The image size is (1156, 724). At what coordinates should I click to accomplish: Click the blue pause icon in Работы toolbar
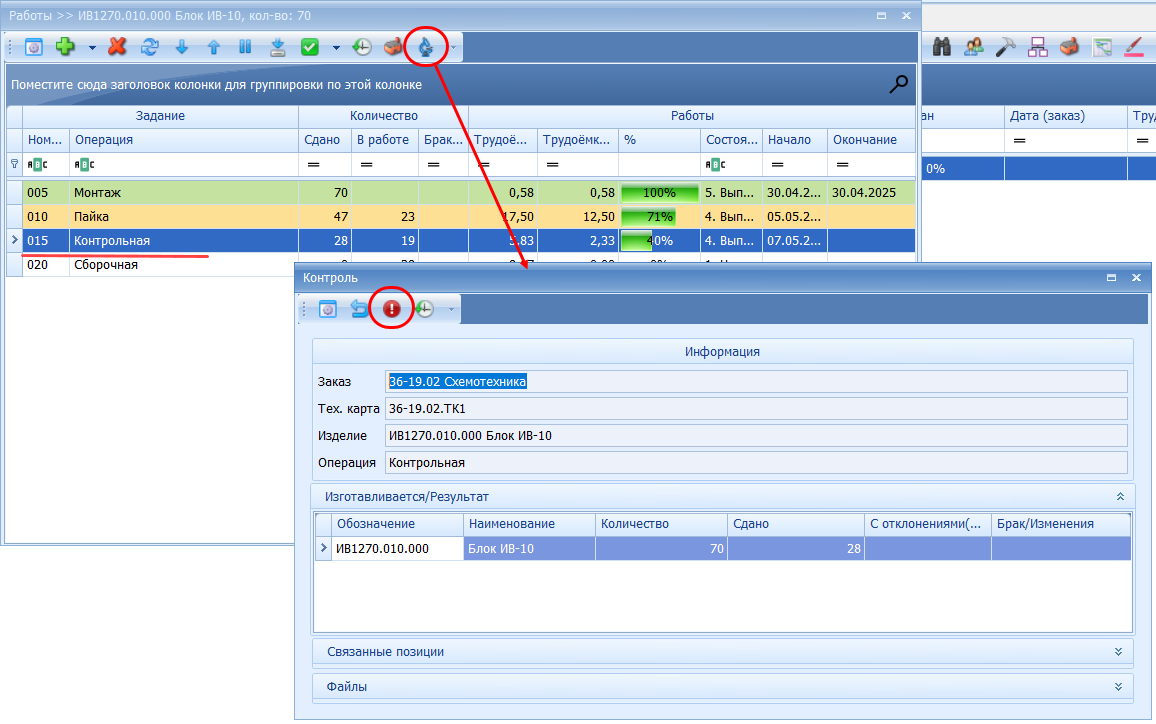[246, 47]
